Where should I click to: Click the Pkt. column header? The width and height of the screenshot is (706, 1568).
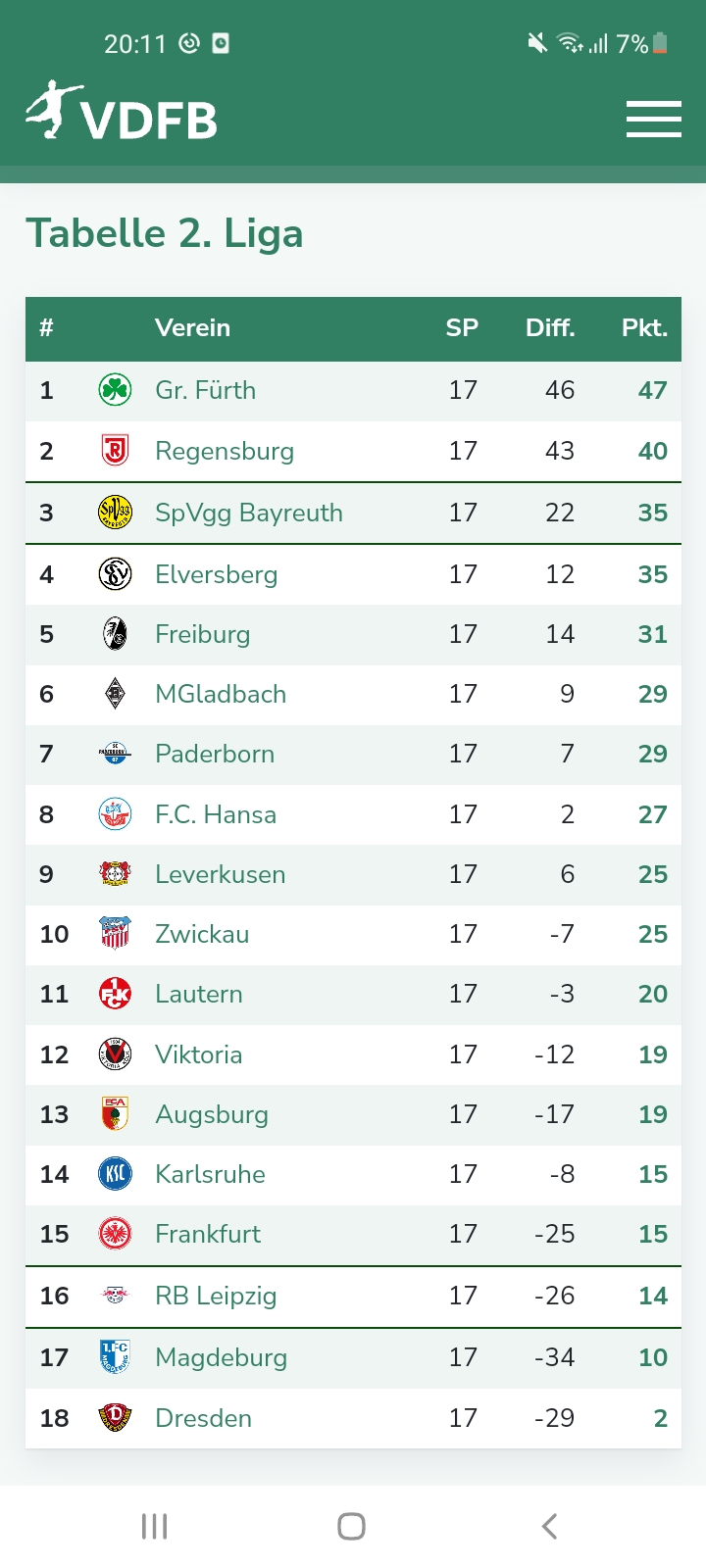coord(644,328)
